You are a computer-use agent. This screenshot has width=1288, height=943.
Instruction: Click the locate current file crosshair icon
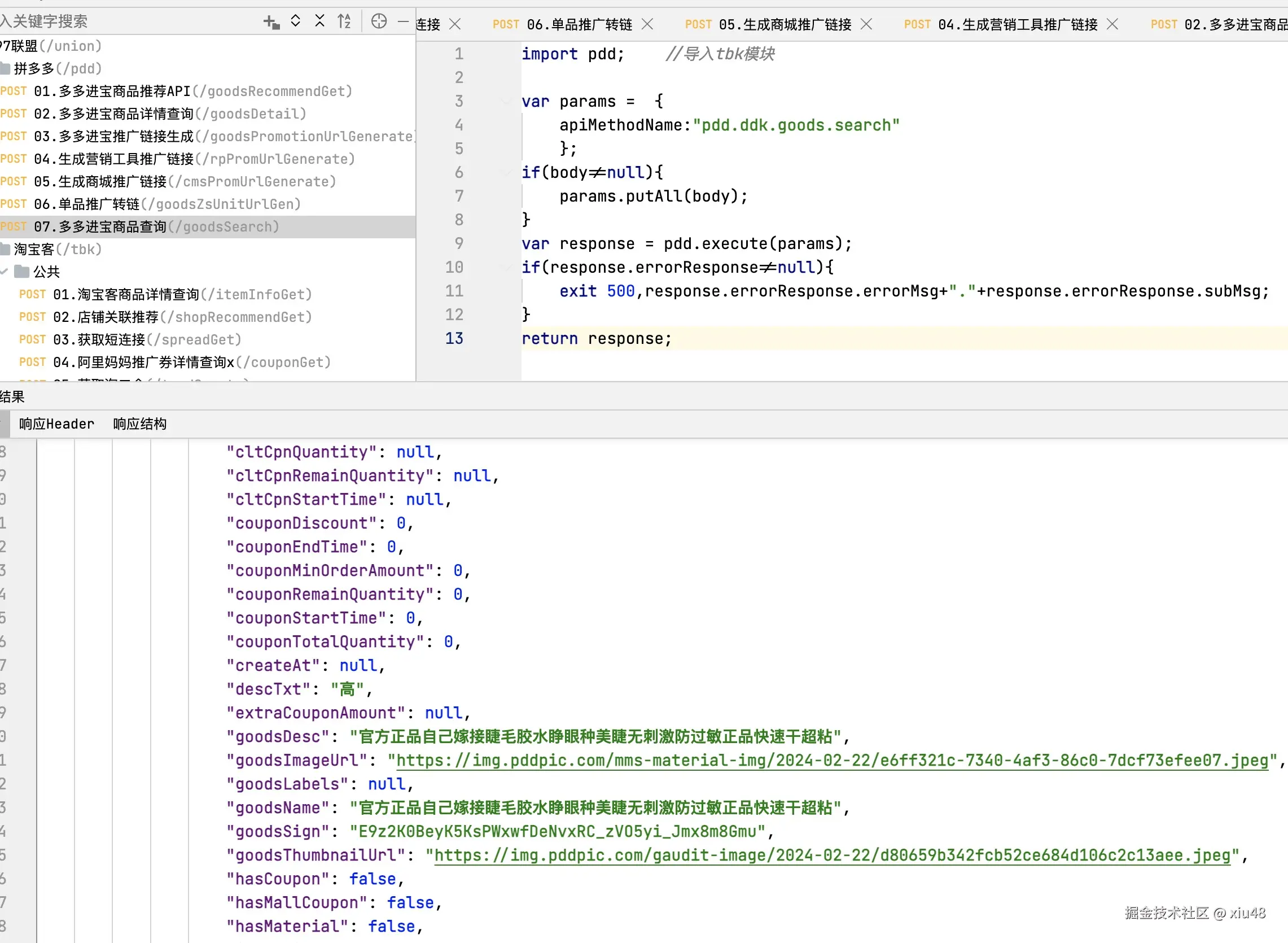(x=379, y=21)
